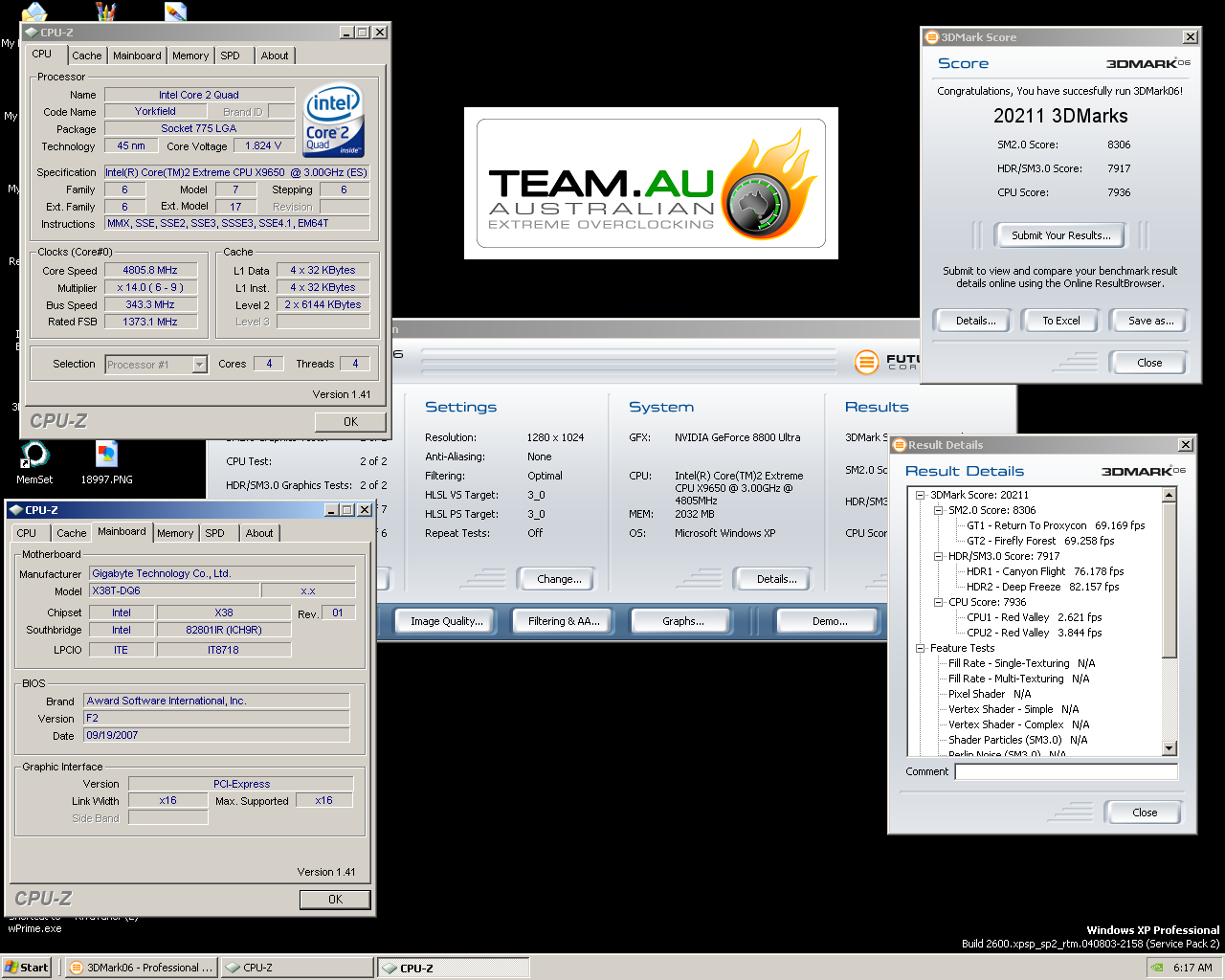
Task: Click the Result Details scrollbar down arrow
Action: (x=1169, y=748)
